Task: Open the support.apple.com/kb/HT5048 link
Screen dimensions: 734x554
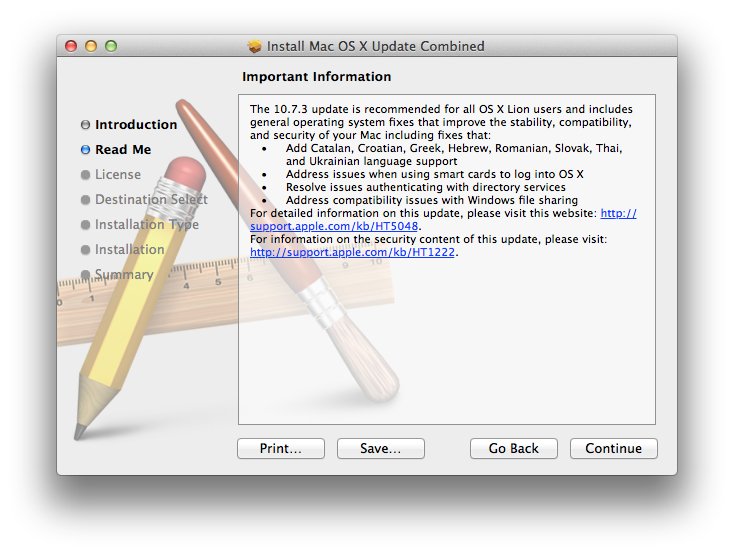Action: 334,226
